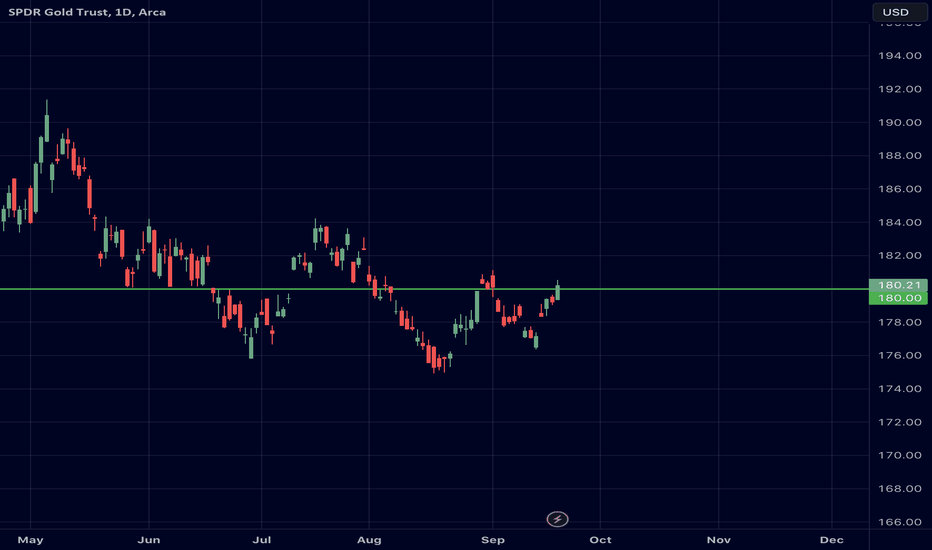This screenshot has height=550, width=932.
Task: Click the 172.00 price axis label
Action: [x=900, y=422]
